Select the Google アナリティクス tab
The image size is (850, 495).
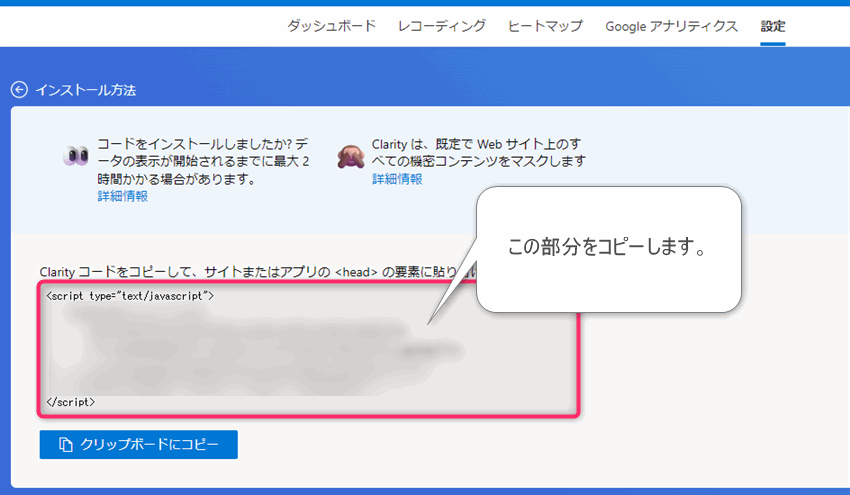[672, 26]
